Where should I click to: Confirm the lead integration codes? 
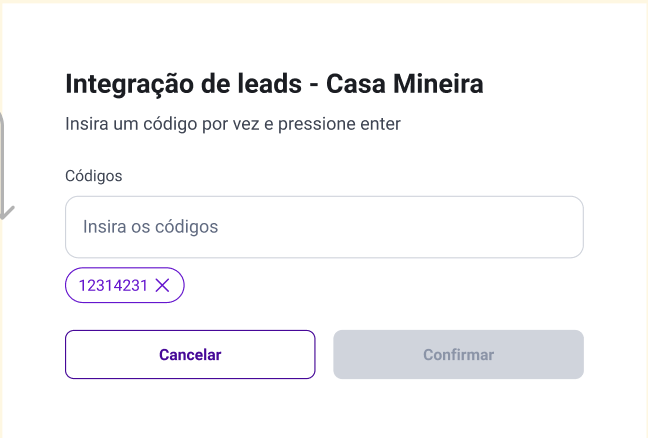pos(458,355)
